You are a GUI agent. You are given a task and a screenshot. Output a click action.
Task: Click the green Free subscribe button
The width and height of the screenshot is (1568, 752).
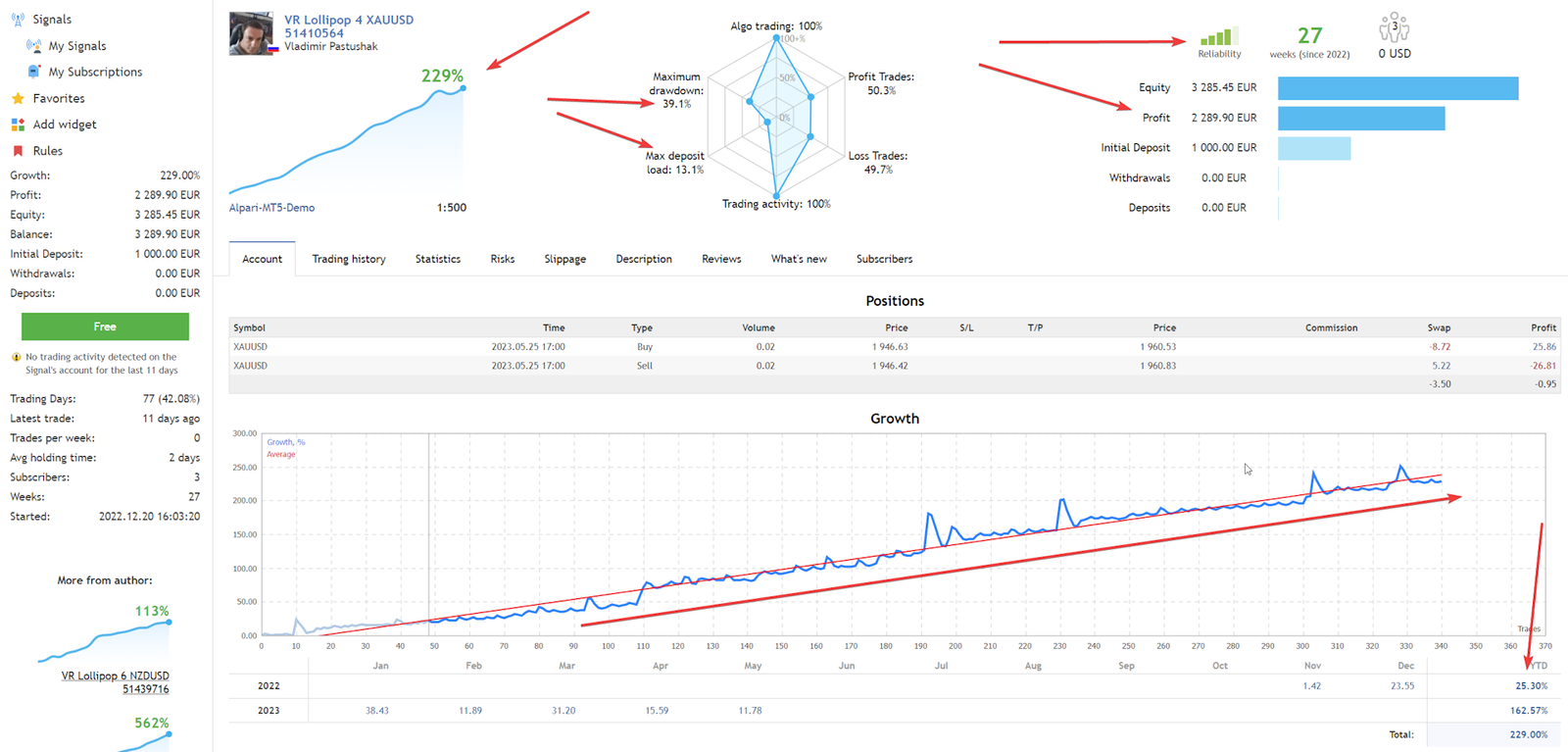105,326
